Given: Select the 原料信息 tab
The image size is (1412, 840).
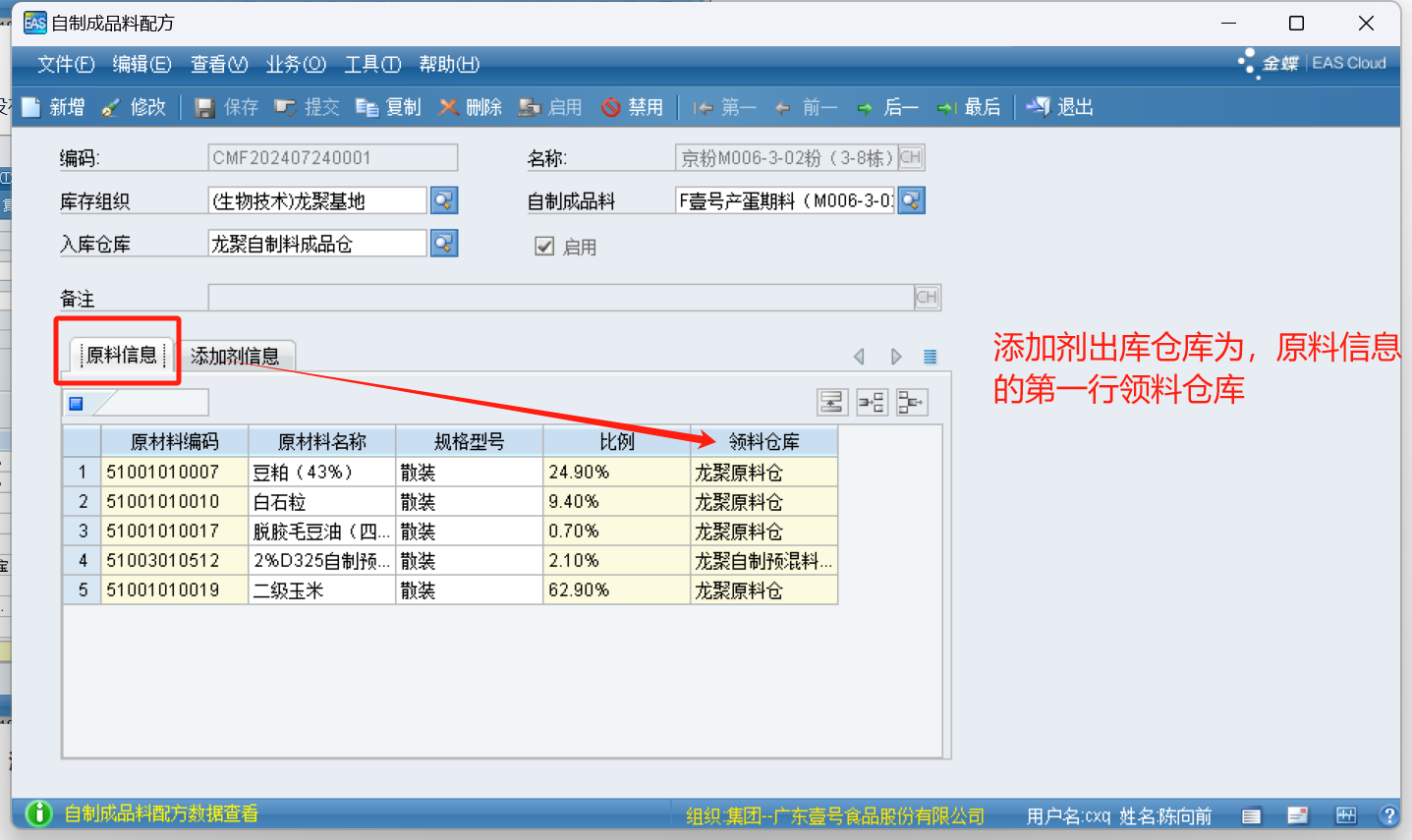Looking at the screenshot, I should pyautogui.click(x=122, y=355).
